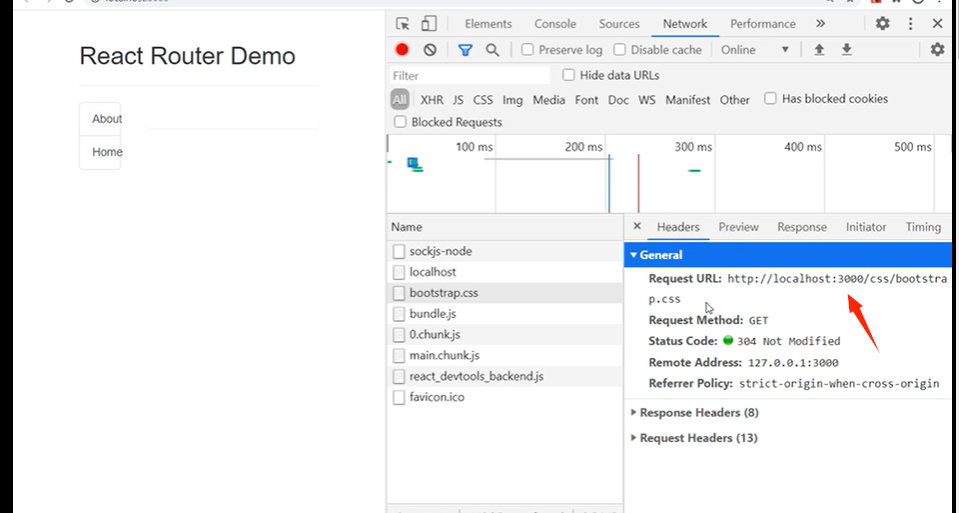959x513 pixels.
Task: Select the sockjs-node request
Action: 505,251
